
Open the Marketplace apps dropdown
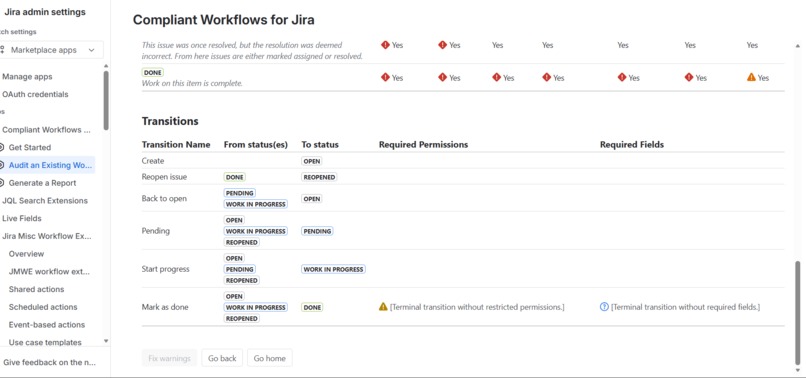click(51, 50)
